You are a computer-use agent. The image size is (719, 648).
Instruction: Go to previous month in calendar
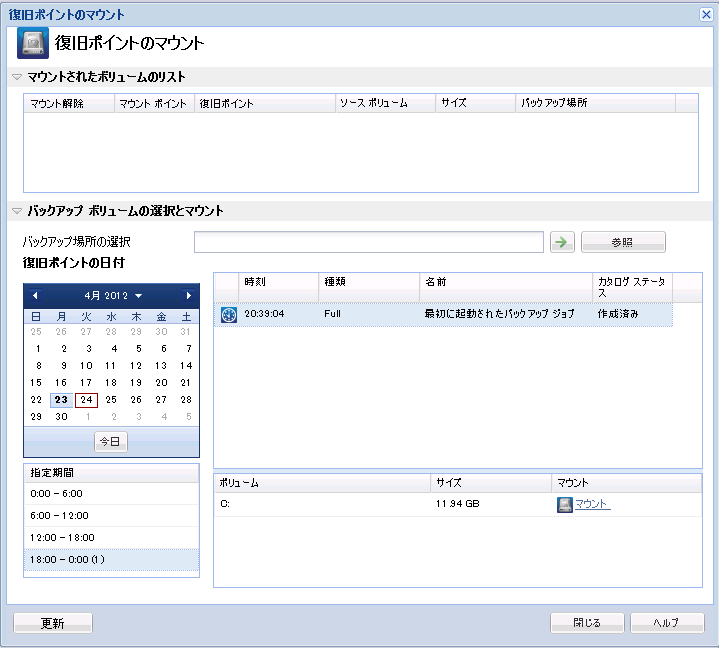35,296
